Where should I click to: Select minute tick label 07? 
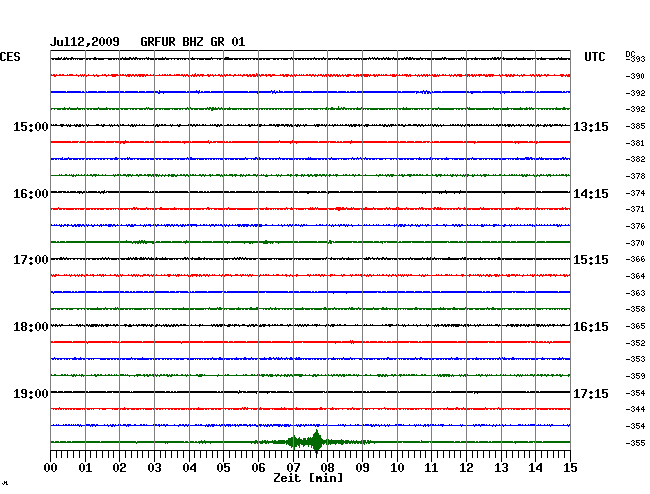[293, 467]
